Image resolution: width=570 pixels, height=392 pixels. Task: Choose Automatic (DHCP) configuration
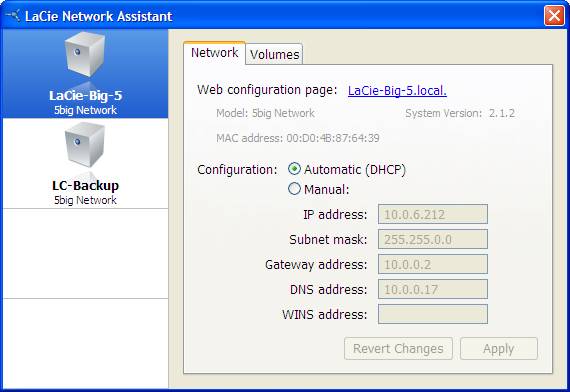click(x=294, y=169)
